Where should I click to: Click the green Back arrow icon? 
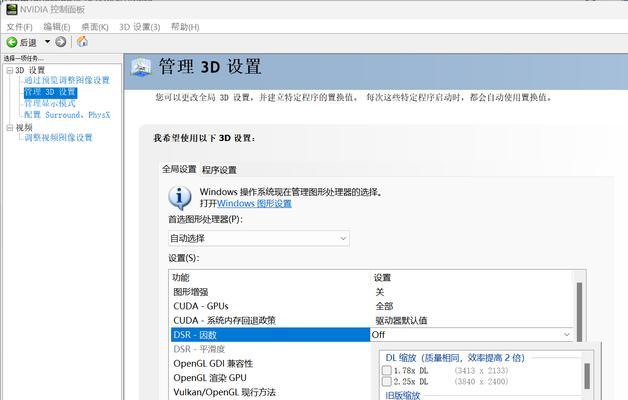click(12, 42)
